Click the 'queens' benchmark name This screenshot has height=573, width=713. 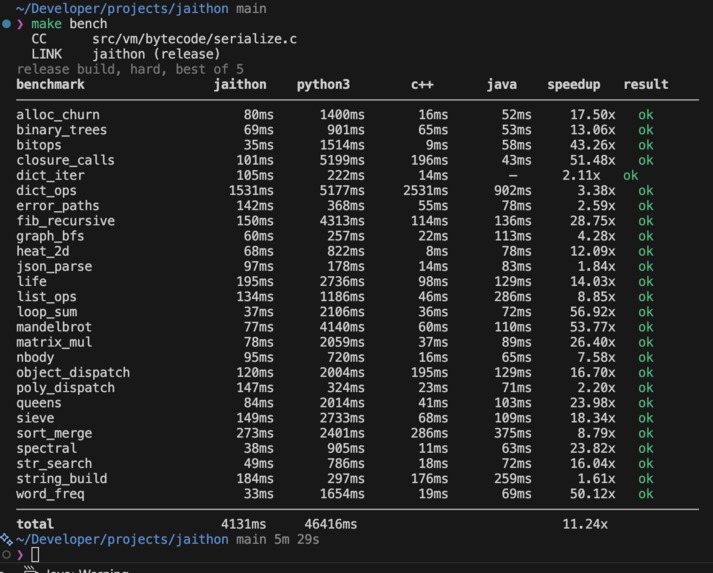tap(39, 403)
